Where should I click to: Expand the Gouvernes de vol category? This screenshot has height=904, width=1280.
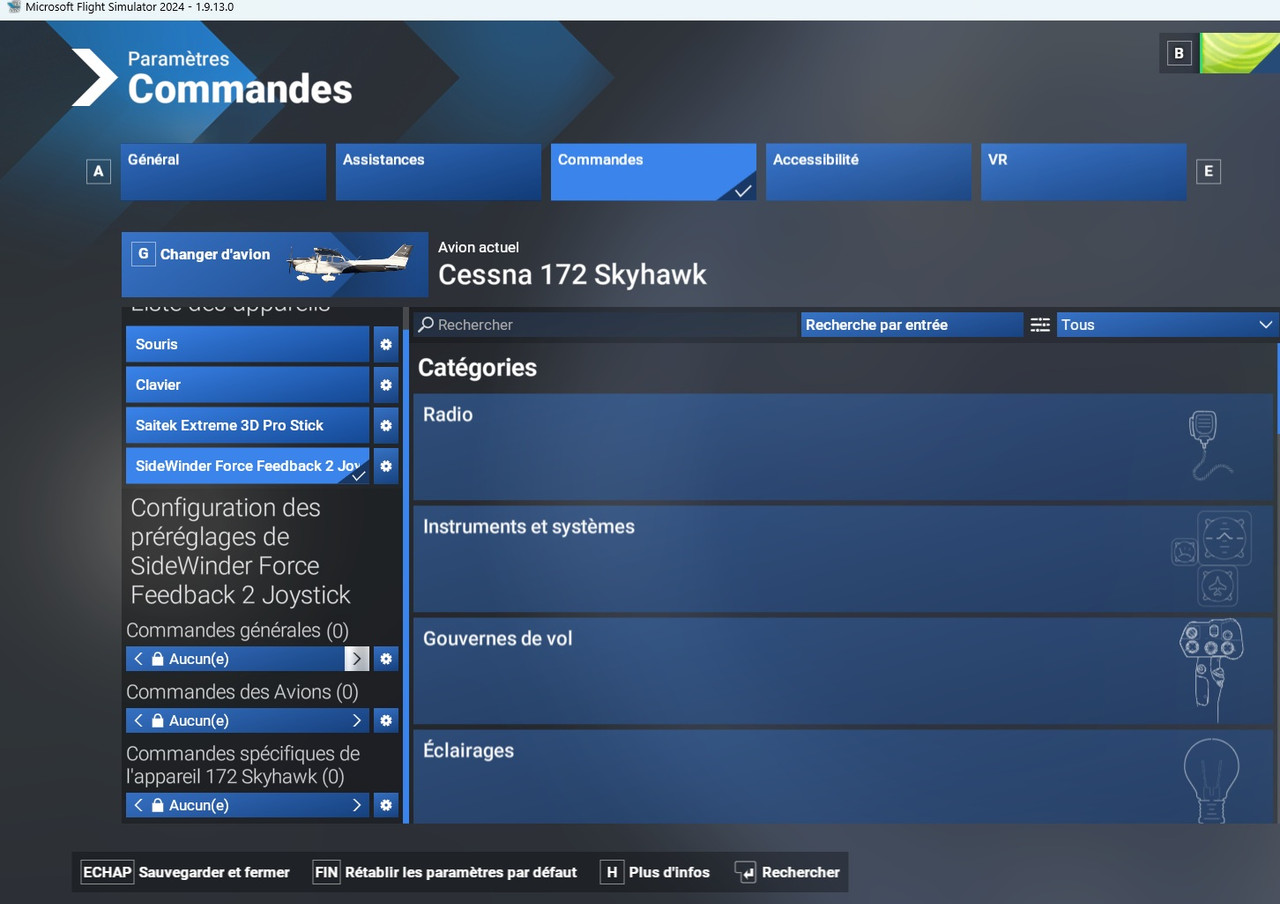click(843, 671)
